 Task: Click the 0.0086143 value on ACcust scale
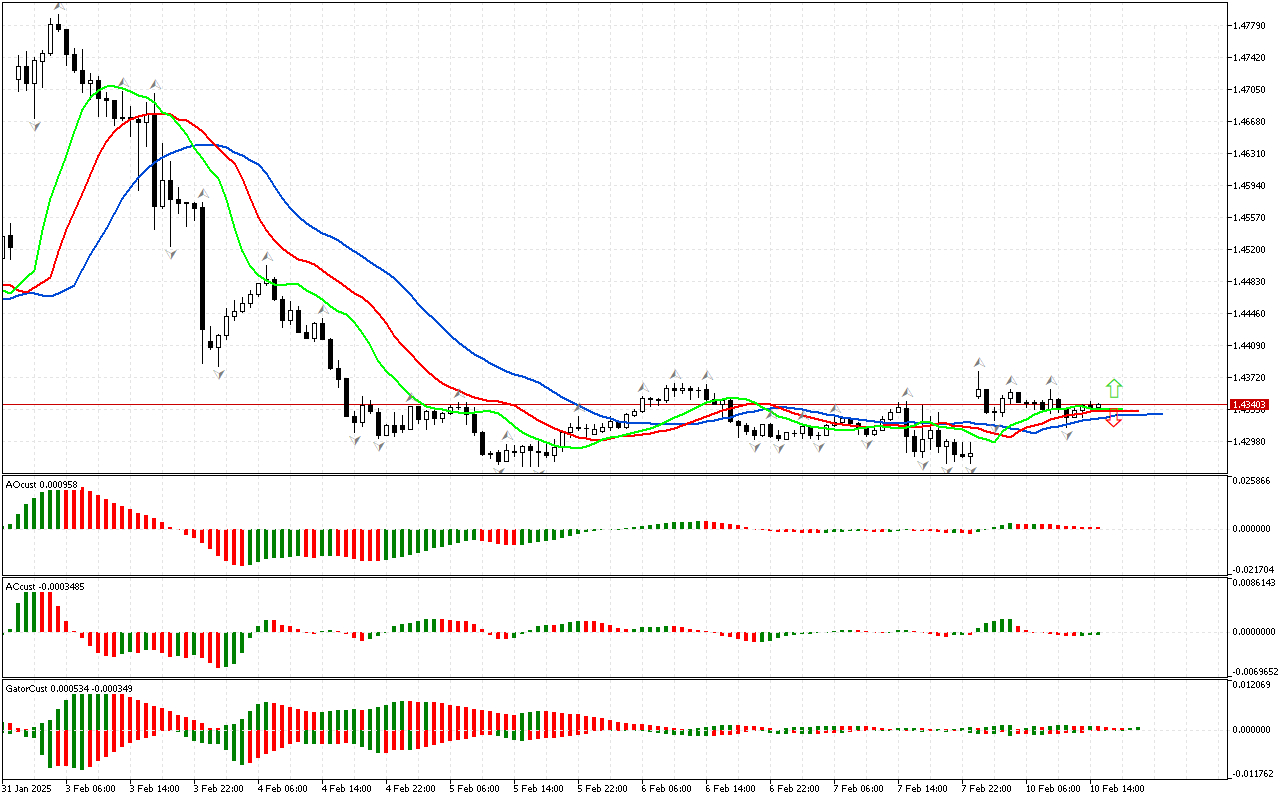(1255, 583)
